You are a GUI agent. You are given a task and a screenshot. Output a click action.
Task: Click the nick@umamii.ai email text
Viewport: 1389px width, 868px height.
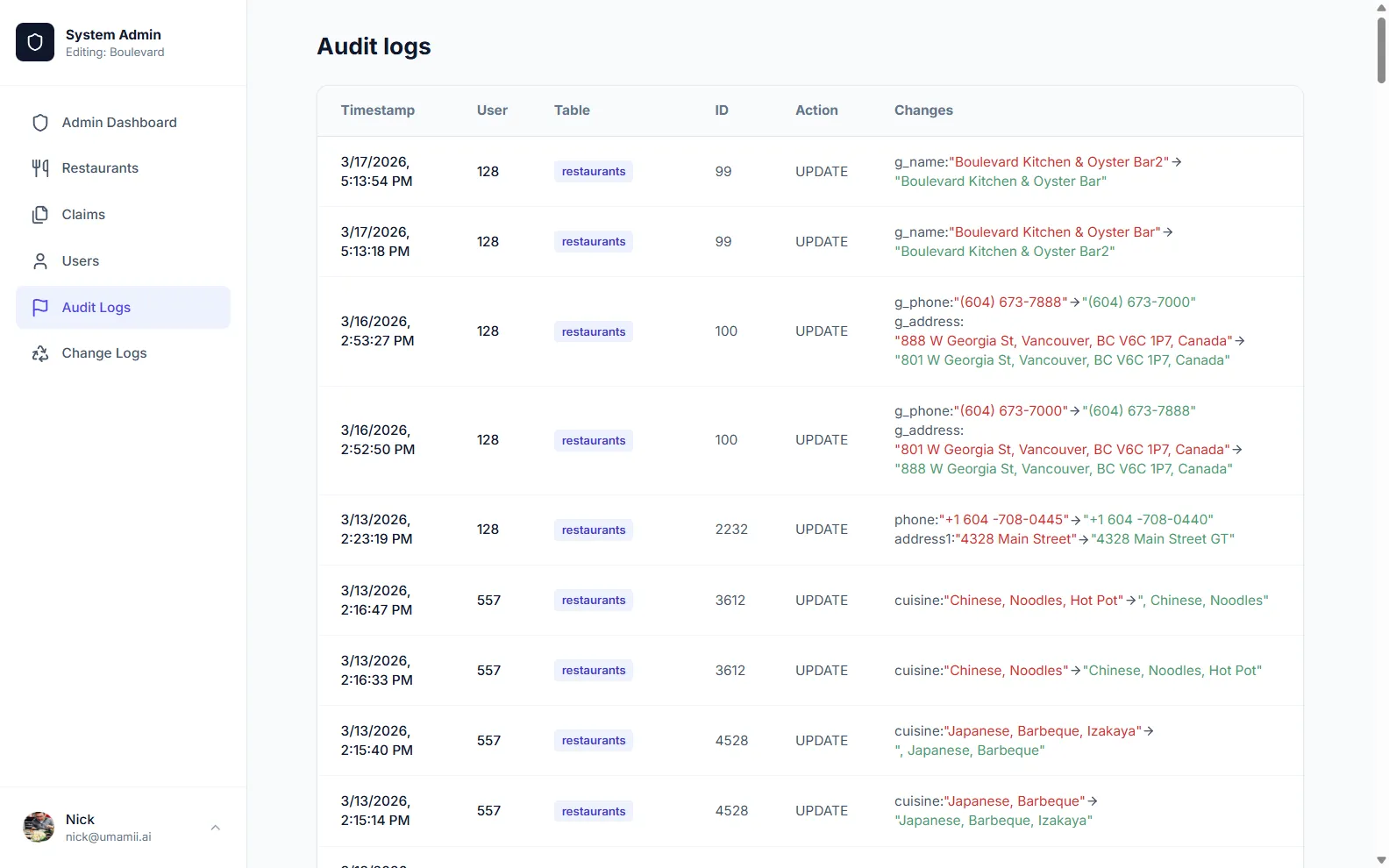click(x=109, y=837)
